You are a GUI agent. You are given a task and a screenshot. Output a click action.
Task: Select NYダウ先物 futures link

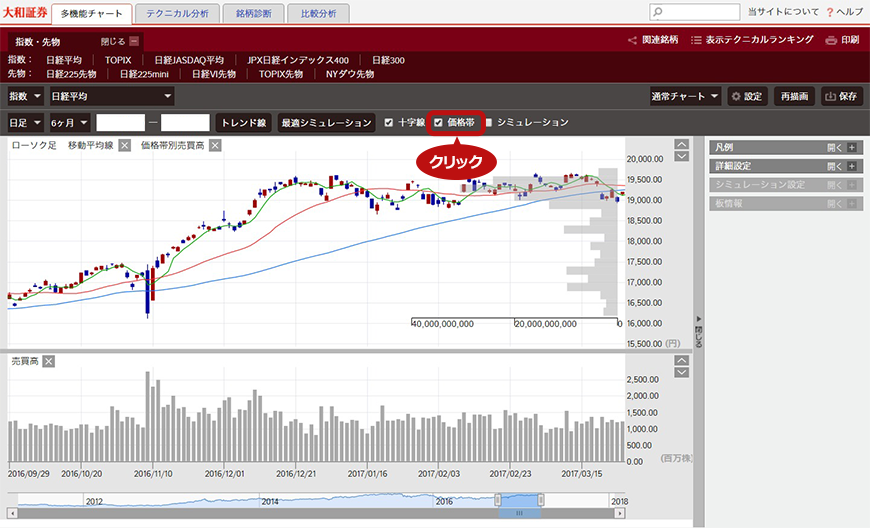tap(350, 74)
